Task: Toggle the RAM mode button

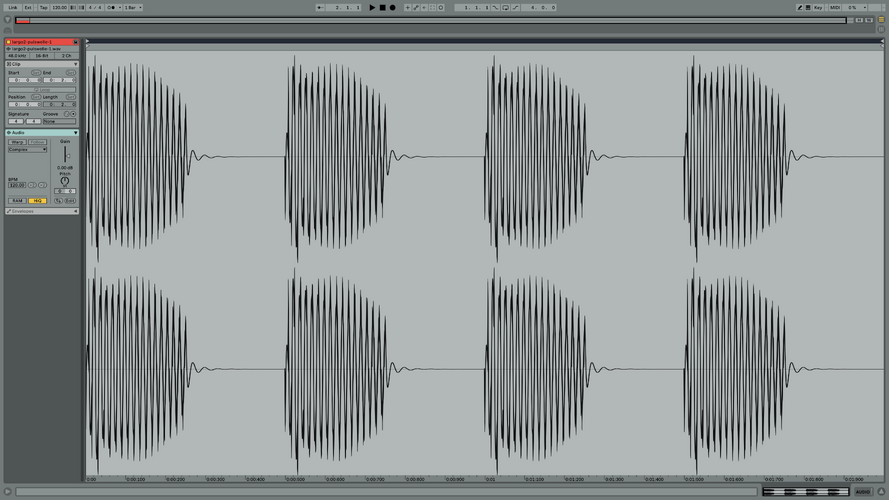Action: 17,201
